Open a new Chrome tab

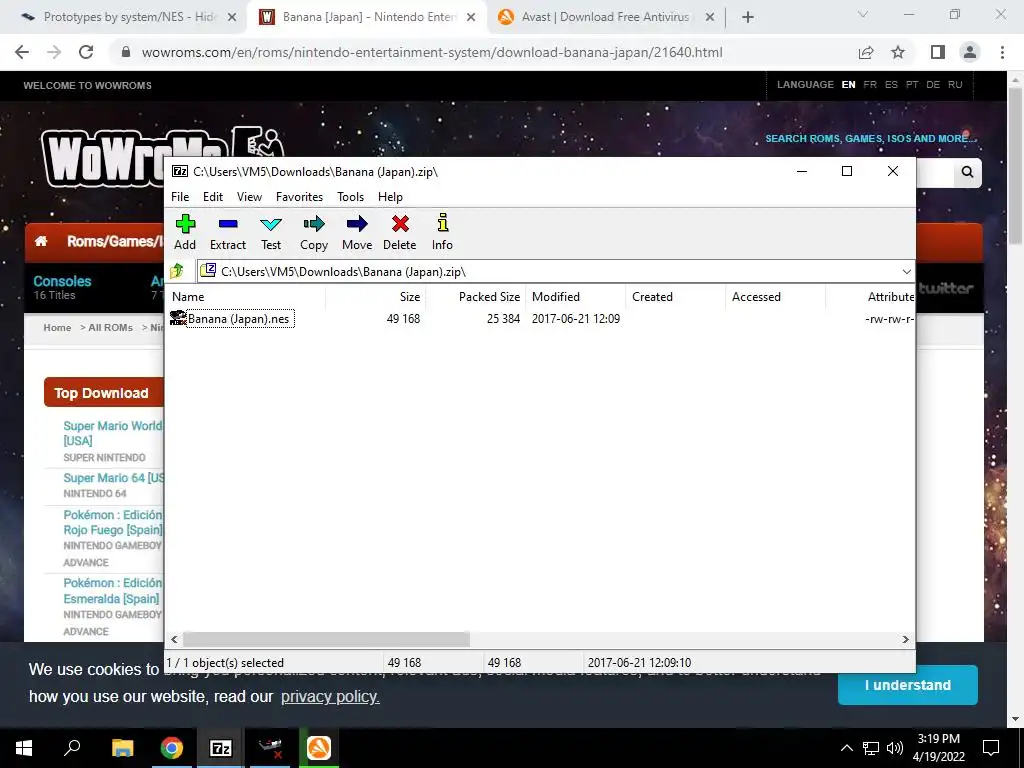[748, 18]
